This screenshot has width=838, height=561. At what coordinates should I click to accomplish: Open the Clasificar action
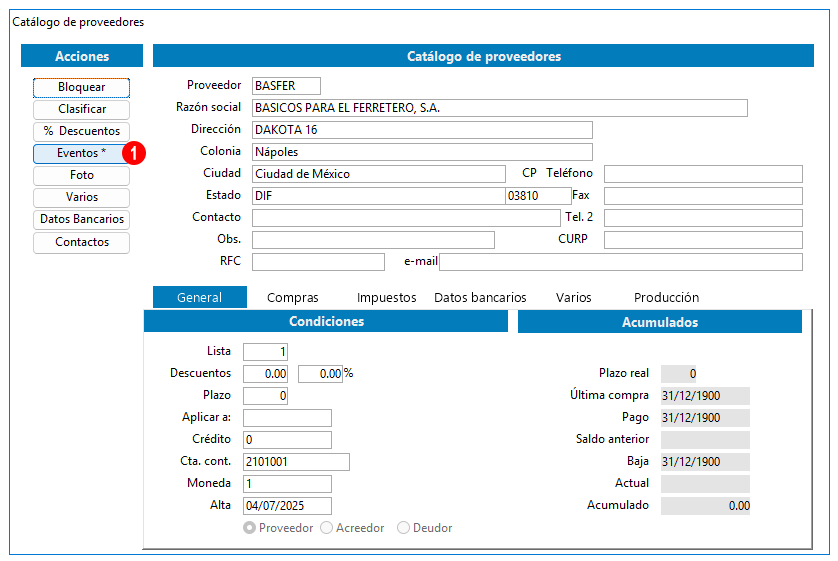81,110
